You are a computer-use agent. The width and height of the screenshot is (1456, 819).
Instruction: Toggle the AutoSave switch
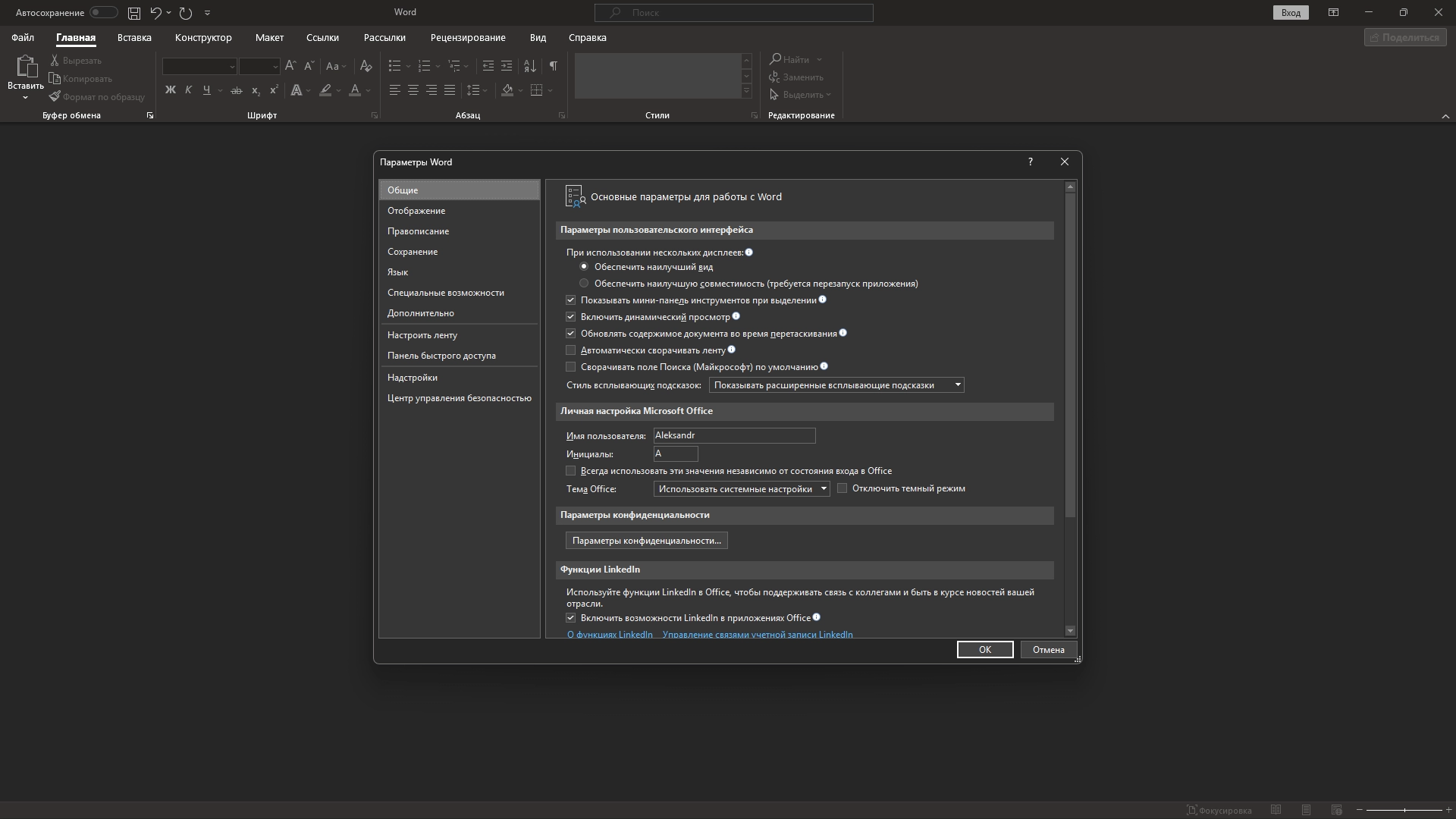pos(103,13)
